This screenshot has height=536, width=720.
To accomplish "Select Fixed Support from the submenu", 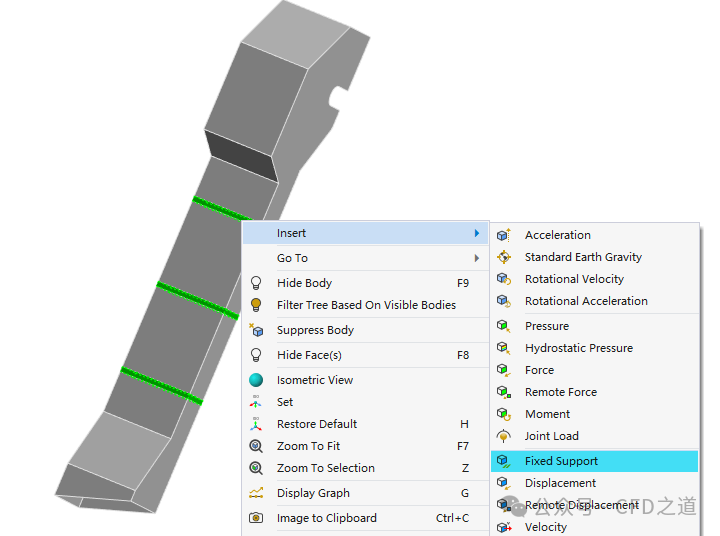I will point(561,461).
